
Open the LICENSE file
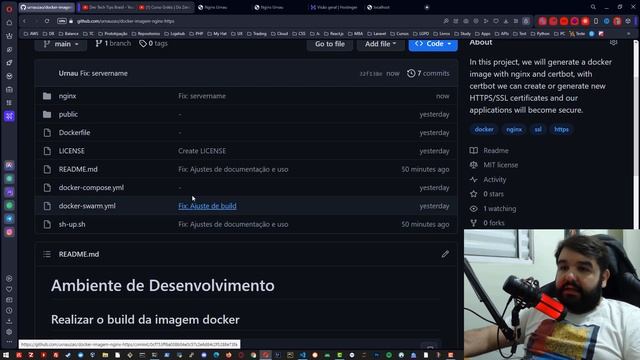(71, 151)
